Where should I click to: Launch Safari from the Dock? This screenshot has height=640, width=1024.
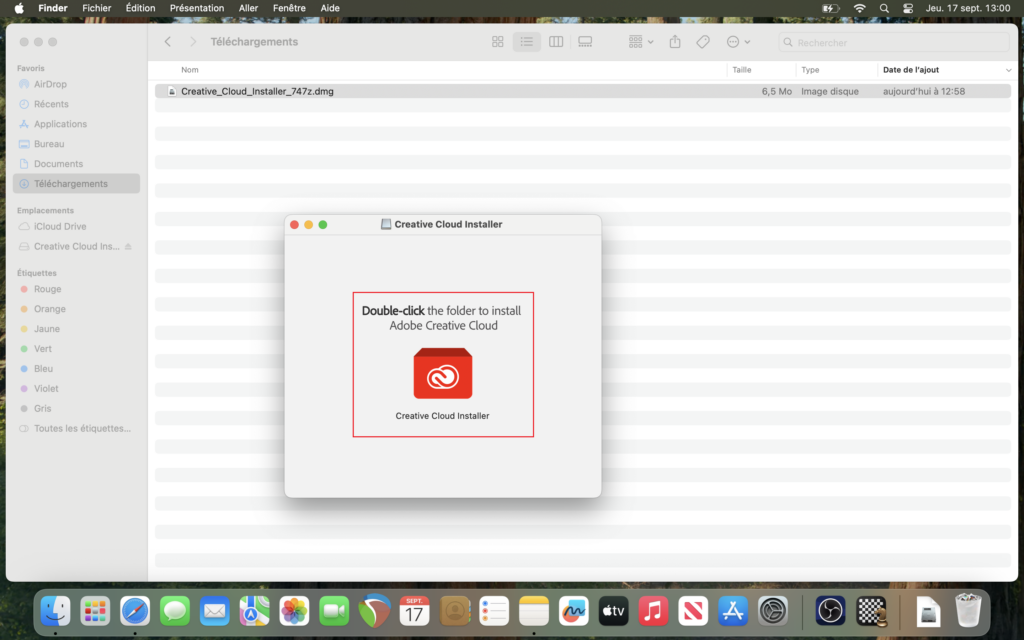click(x=135, y=611)
